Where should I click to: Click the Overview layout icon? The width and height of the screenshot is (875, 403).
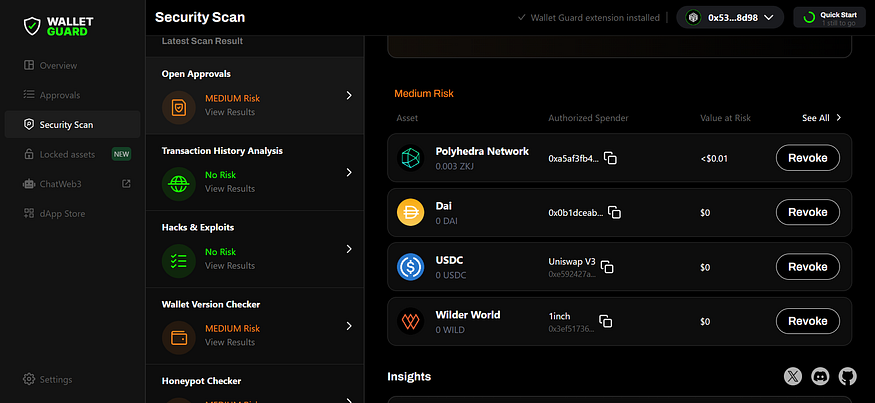(29, 65)
